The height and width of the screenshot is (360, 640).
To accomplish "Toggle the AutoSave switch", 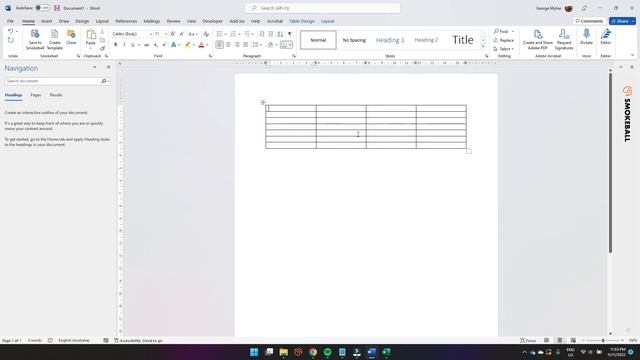I will (x=42, y=8).
